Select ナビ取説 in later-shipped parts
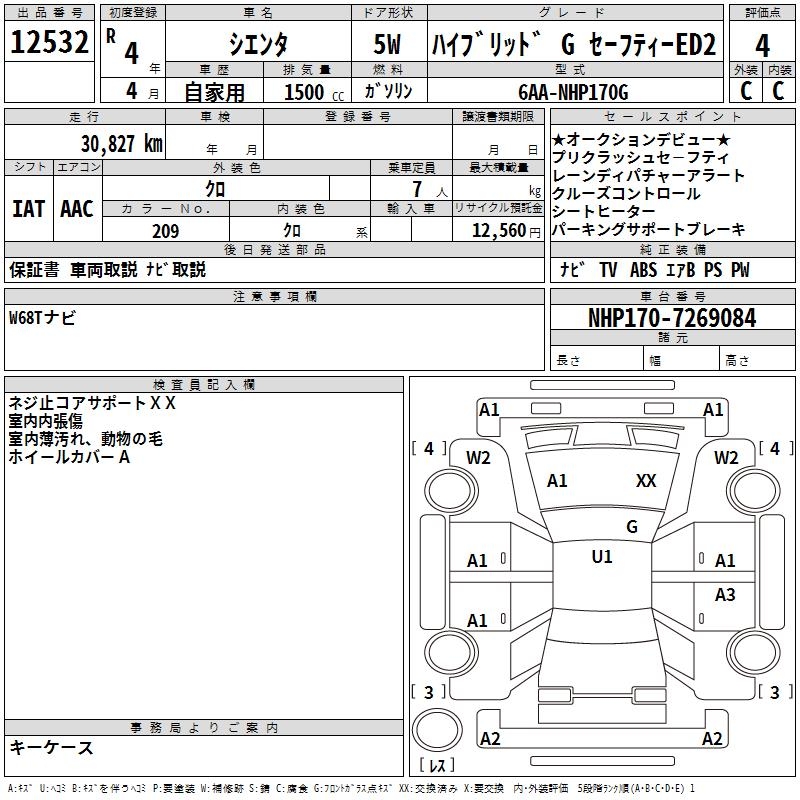 tap(176, 269)
